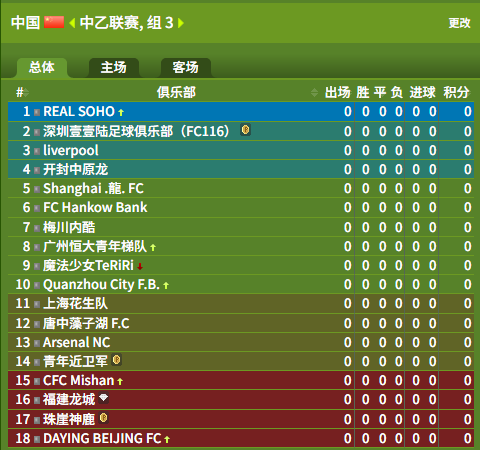This screenshot has width=480, height=450.
Task: Toggle sort arrows beside 俱乐部 column
Action: (x=314, y=92)
